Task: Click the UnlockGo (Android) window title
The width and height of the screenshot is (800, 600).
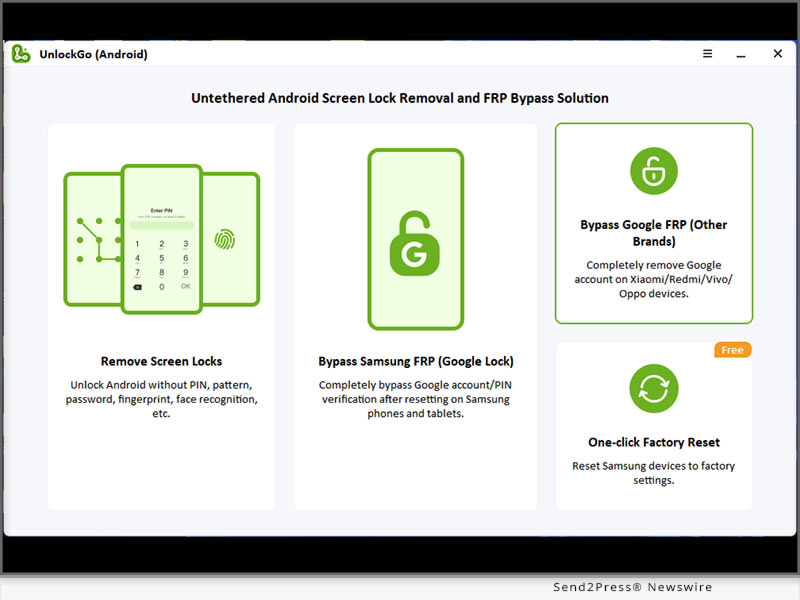Action: pyautogui.click(x=93, y=54)
